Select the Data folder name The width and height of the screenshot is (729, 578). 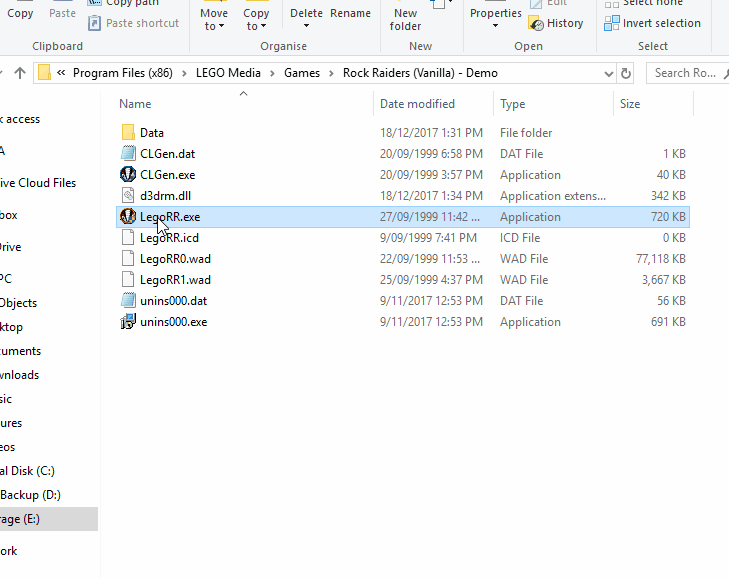(152, 133)
